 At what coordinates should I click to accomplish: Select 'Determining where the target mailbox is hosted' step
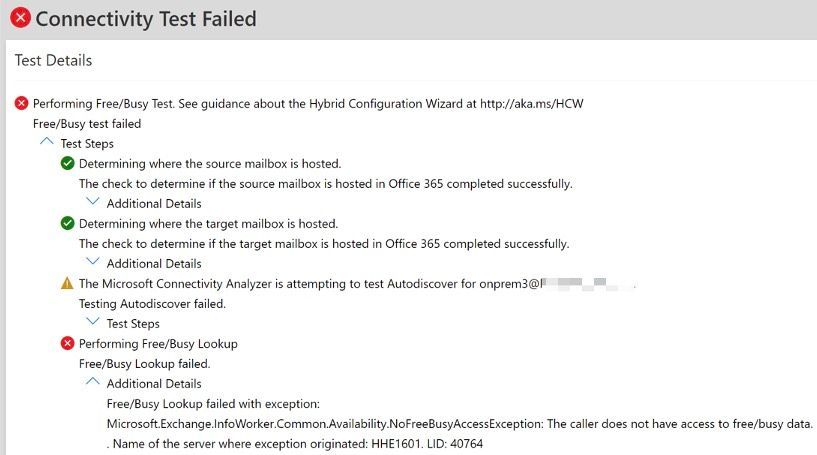pos(208,223)
